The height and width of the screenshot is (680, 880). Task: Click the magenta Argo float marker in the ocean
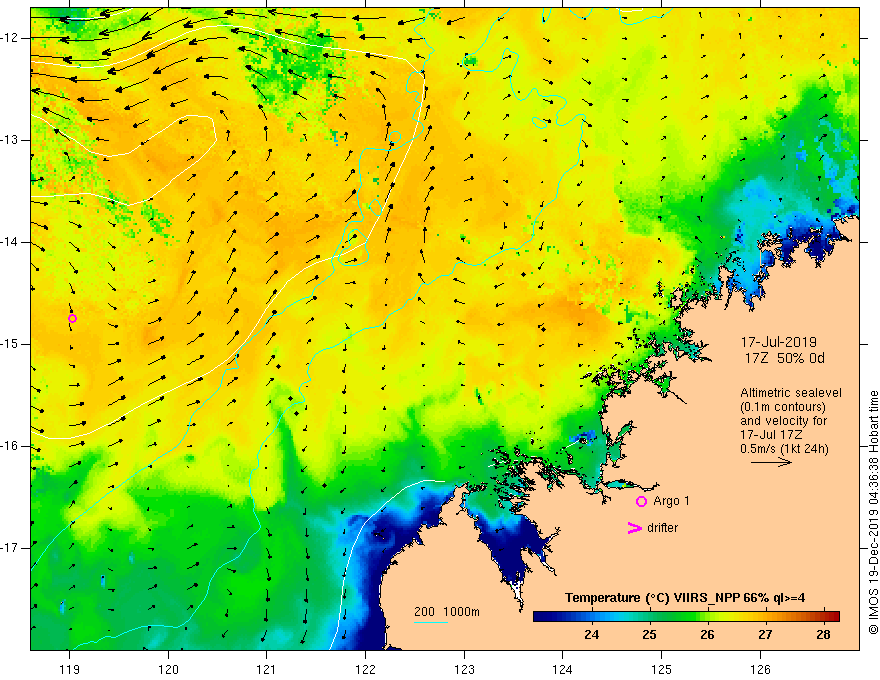click(x=72, y=319)
